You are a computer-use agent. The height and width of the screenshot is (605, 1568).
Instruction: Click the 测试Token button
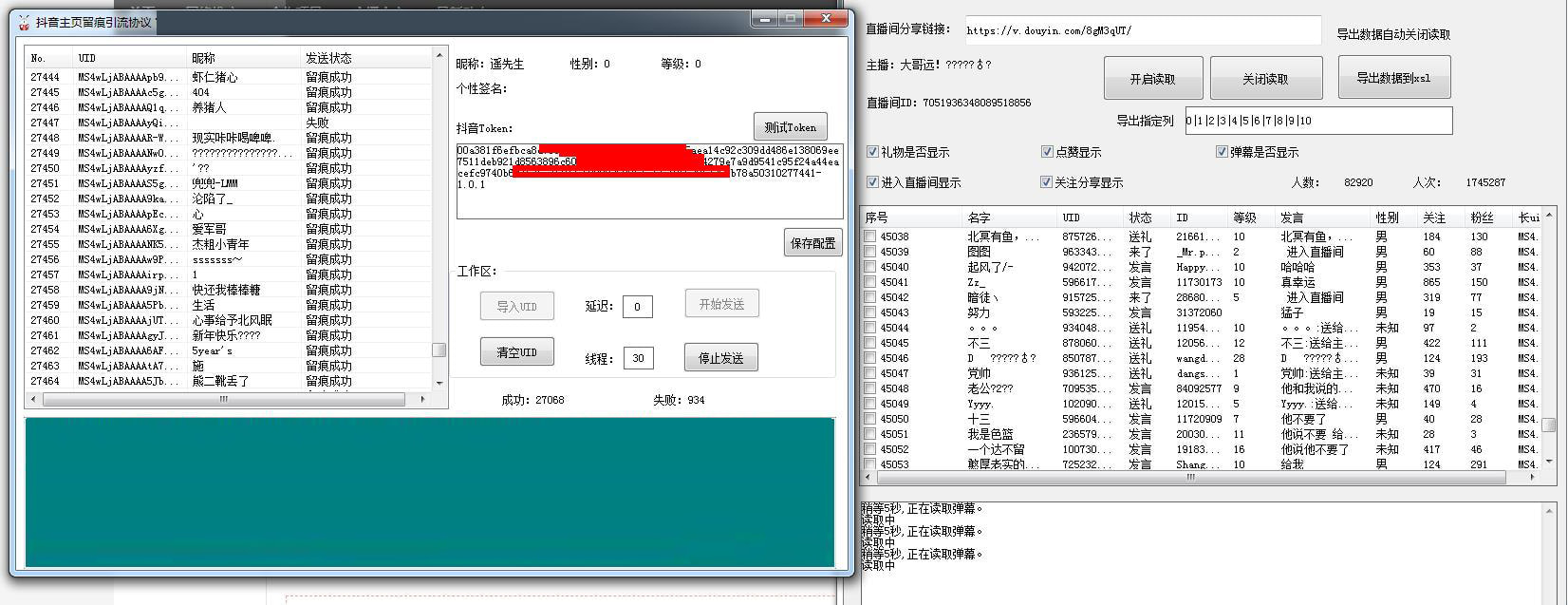791,127
